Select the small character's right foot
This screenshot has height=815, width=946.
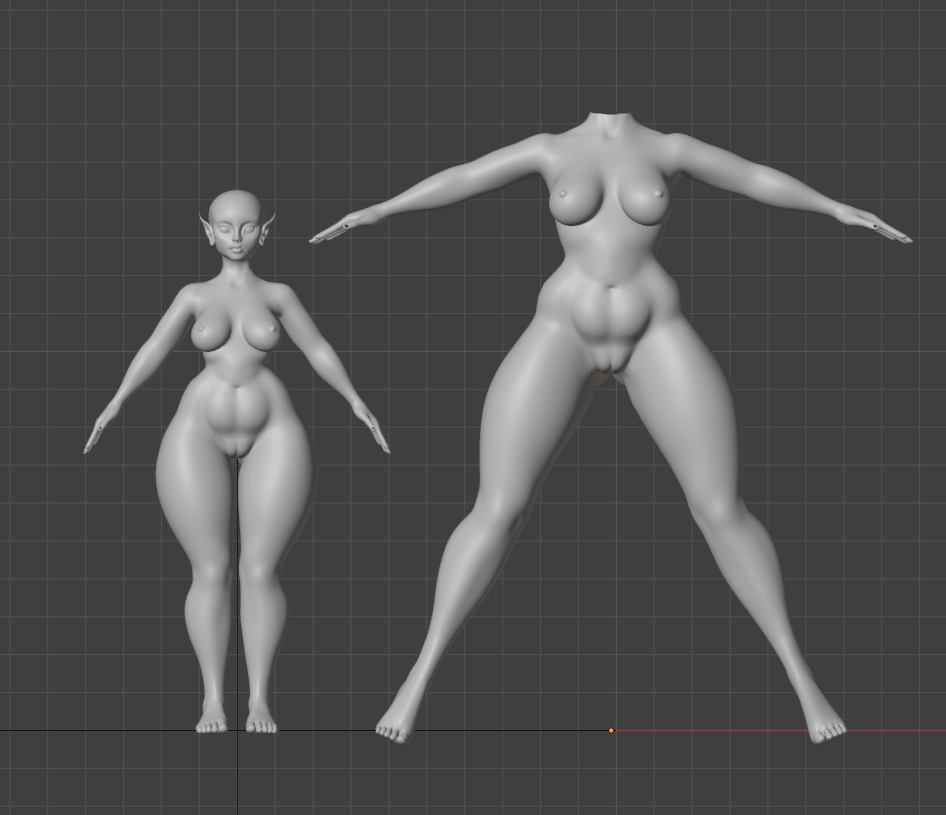(x=261, y=721)
